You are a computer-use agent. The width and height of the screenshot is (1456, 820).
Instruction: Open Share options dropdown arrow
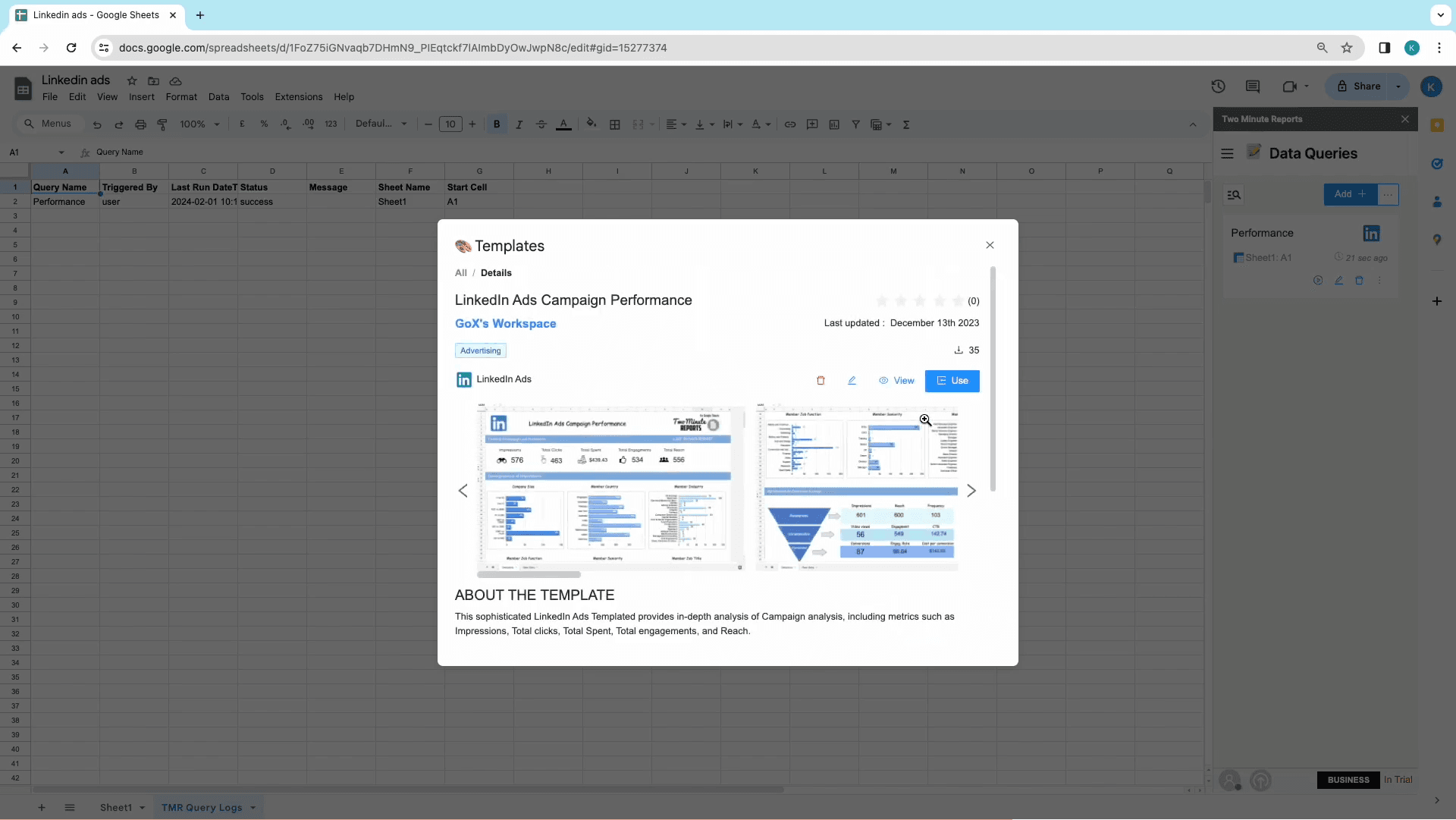point(1398,86)
